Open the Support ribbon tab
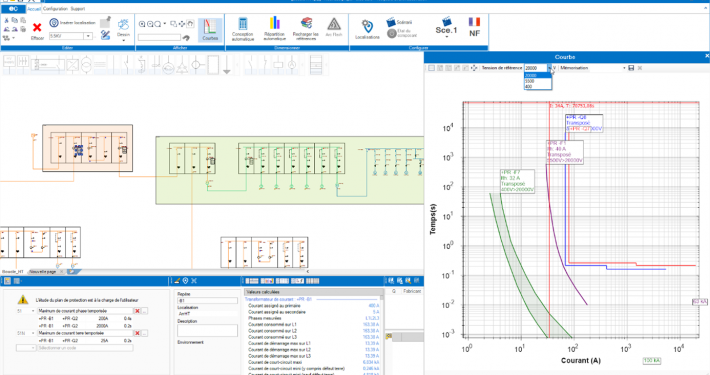Image resolution: width=710 pixels, height=375 pixels. pyautogui.click(x=78, y=9)
